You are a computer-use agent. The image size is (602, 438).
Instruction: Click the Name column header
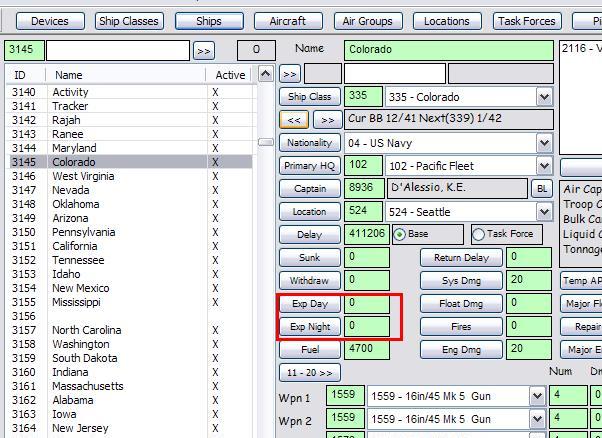pos(126,75)
